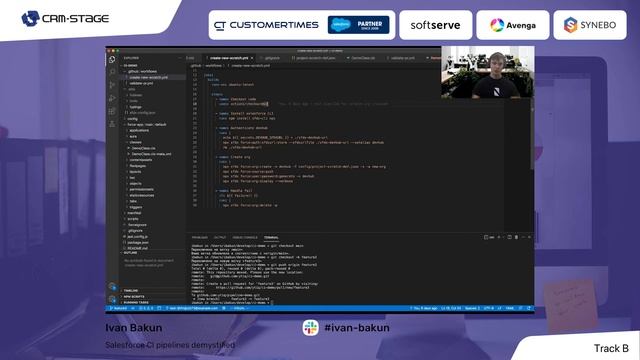
Task: Click the Slack logo beside #ivan-bakun
Action: (311, 328)
